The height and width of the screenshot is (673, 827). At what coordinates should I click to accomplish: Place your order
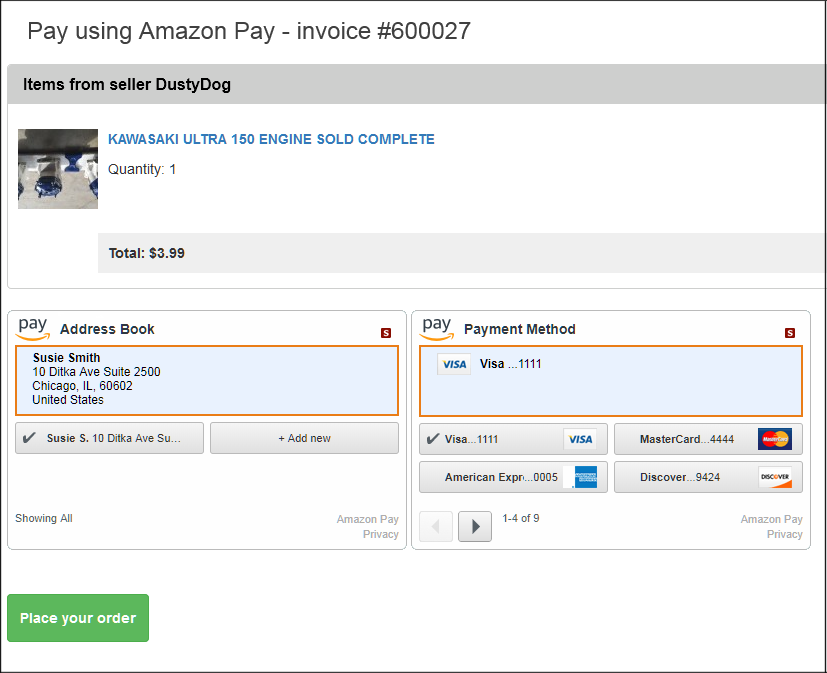[78, 618]
